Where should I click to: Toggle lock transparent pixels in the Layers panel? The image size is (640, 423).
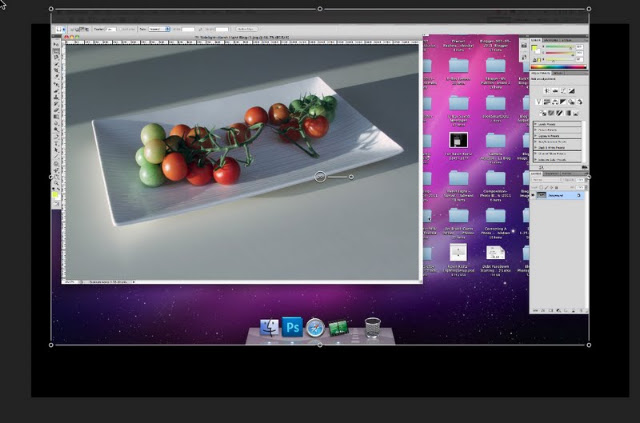[x=541, y=187]
